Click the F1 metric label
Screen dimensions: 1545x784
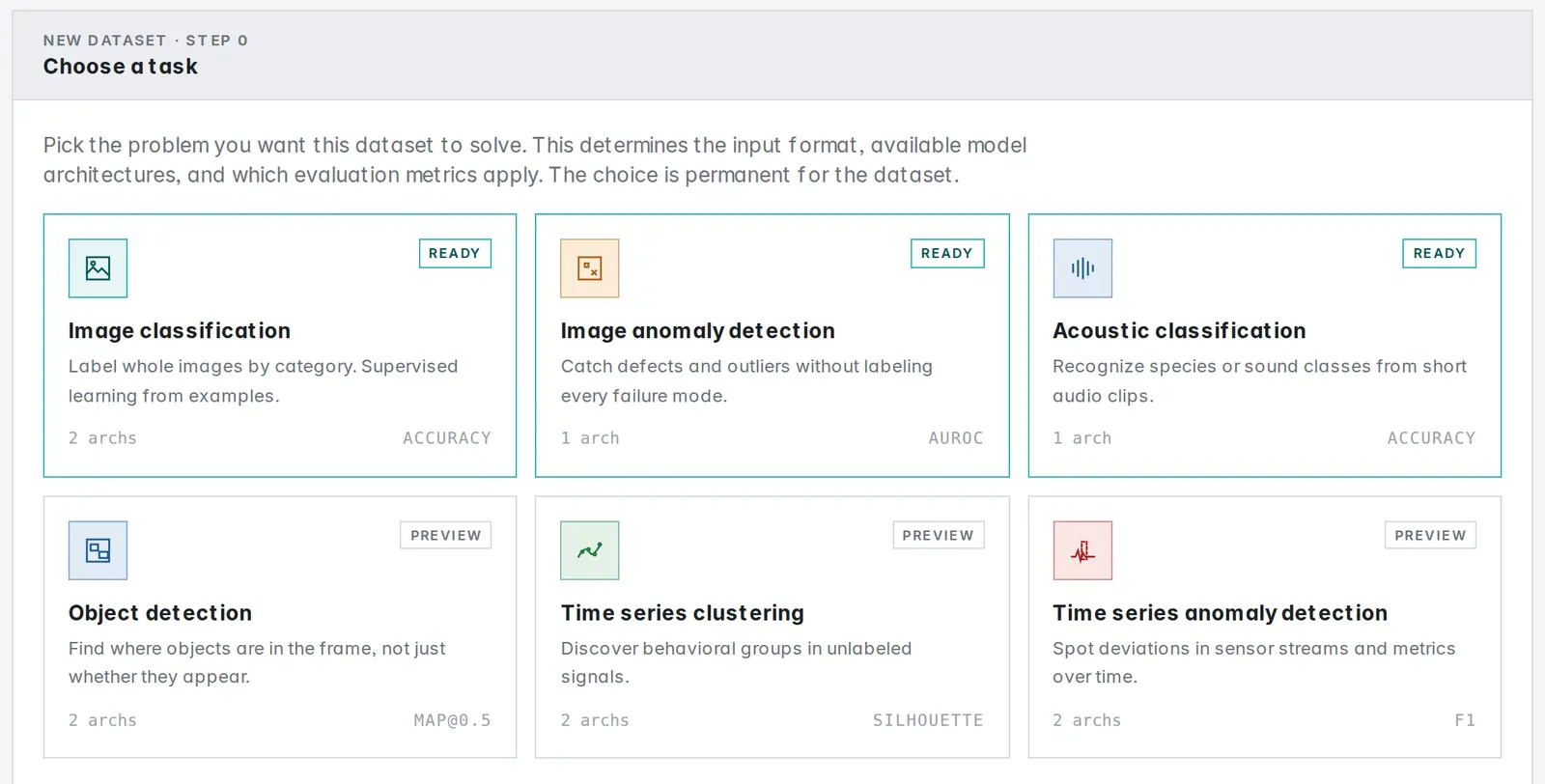pyautogui.click(x=1465, y=720)
